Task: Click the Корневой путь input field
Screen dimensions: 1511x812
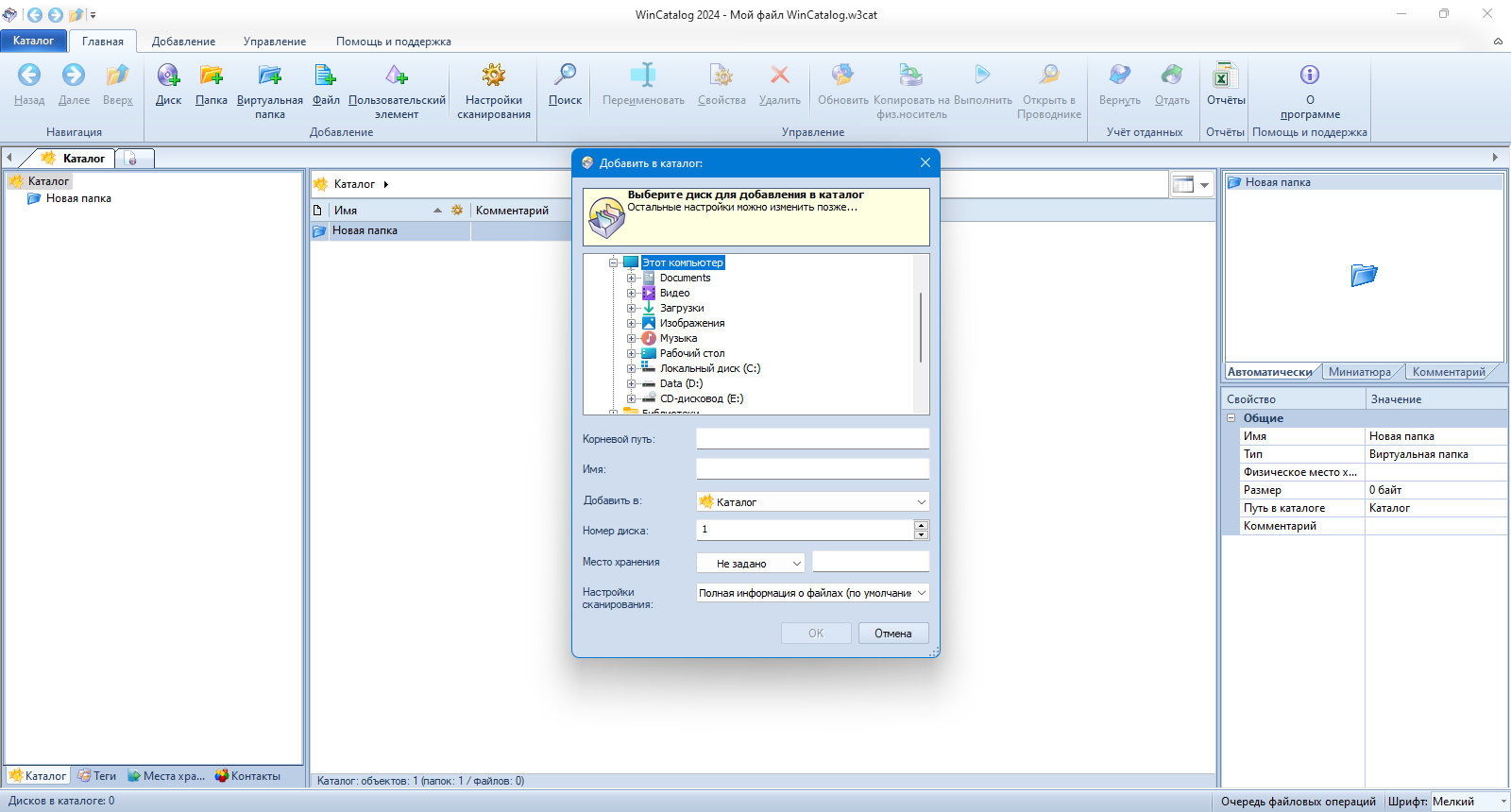Action: point(812,439)
